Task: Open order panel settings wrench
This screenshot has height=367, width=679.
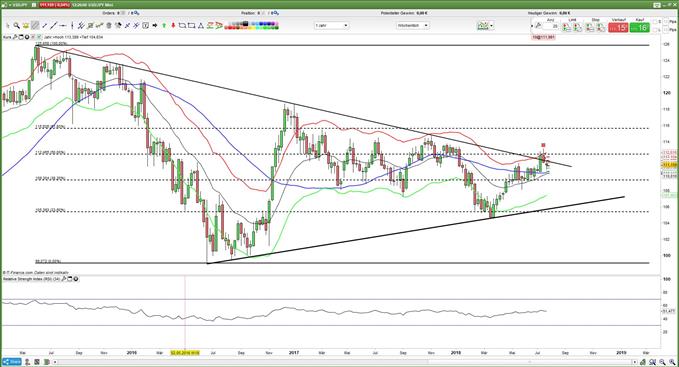Action: (538, 25)
